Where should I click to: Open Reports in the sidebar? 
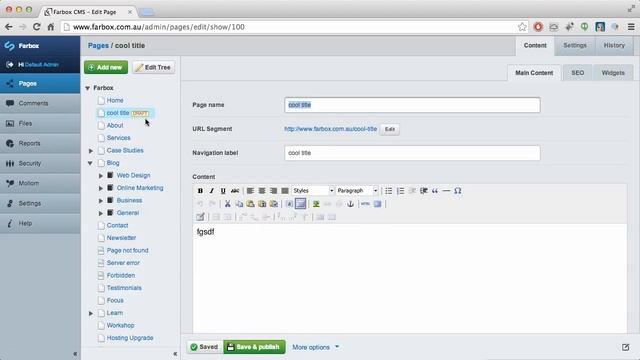click(x=40, y=143)
